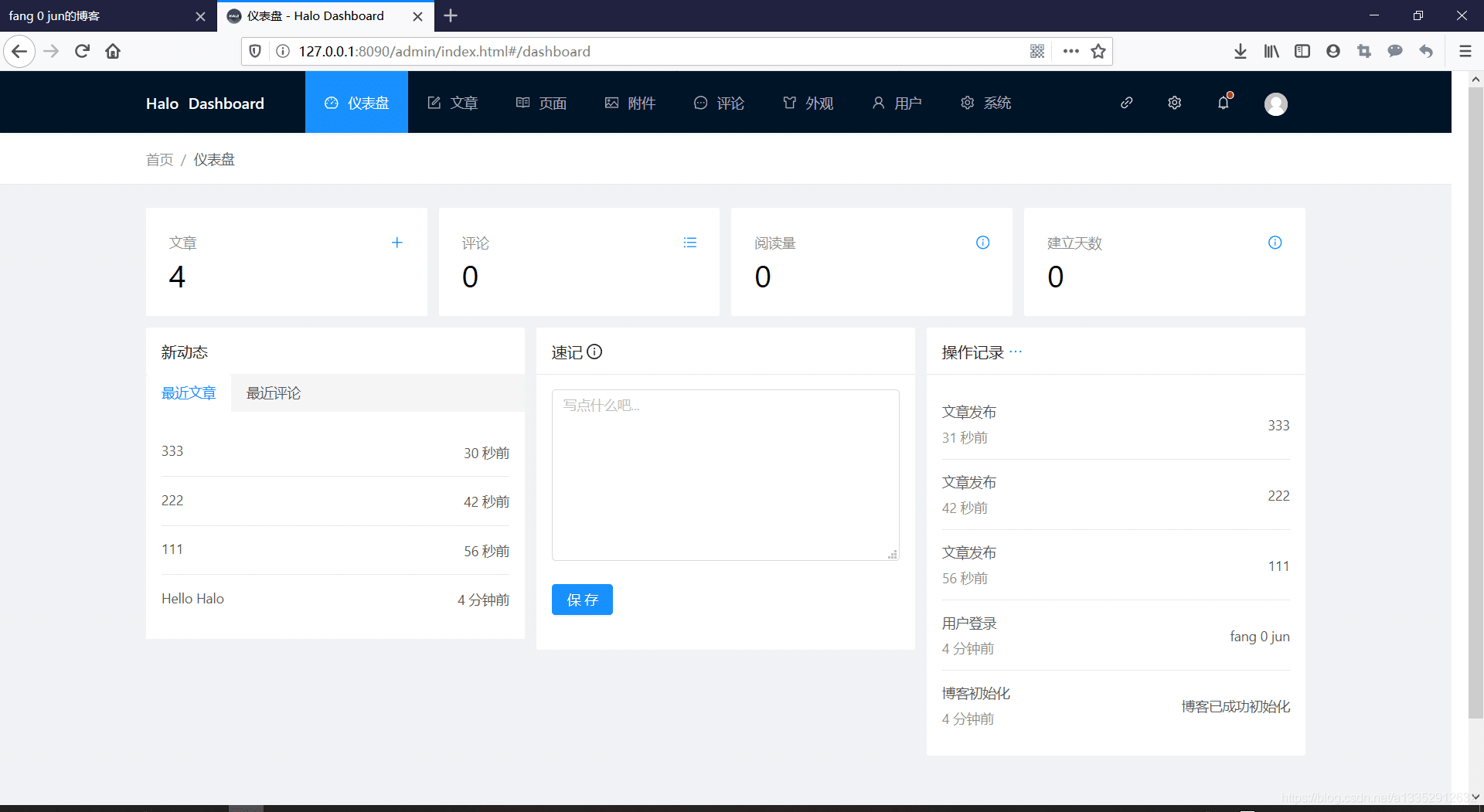
Task: Open settings gear in Halo header
Action: tap(1175, 103)
